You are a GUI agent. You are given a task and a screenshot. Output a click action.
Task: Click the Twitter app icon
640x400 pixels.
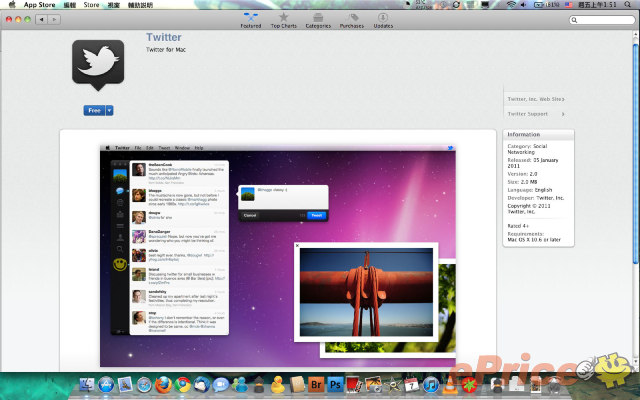(98, 64)
